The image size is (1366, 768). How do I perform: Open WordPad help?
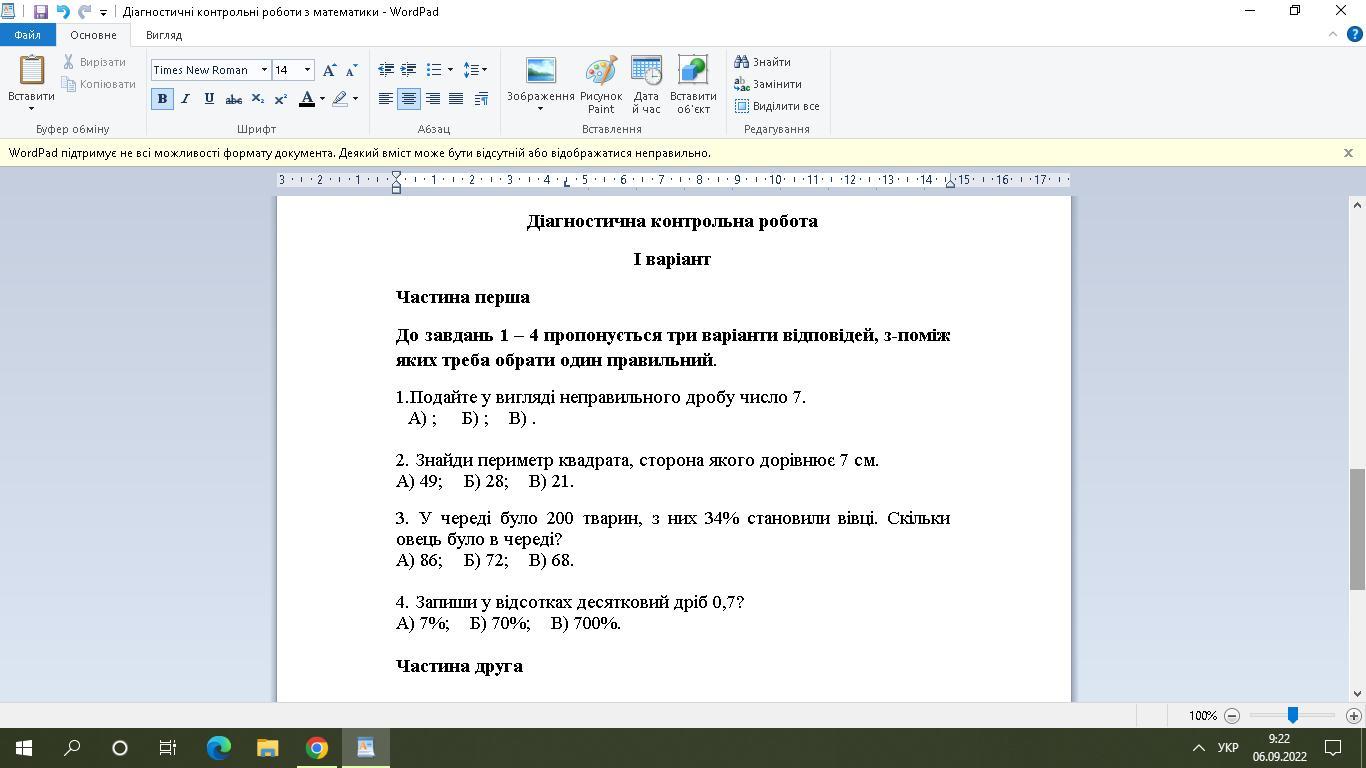[1355, 34]
